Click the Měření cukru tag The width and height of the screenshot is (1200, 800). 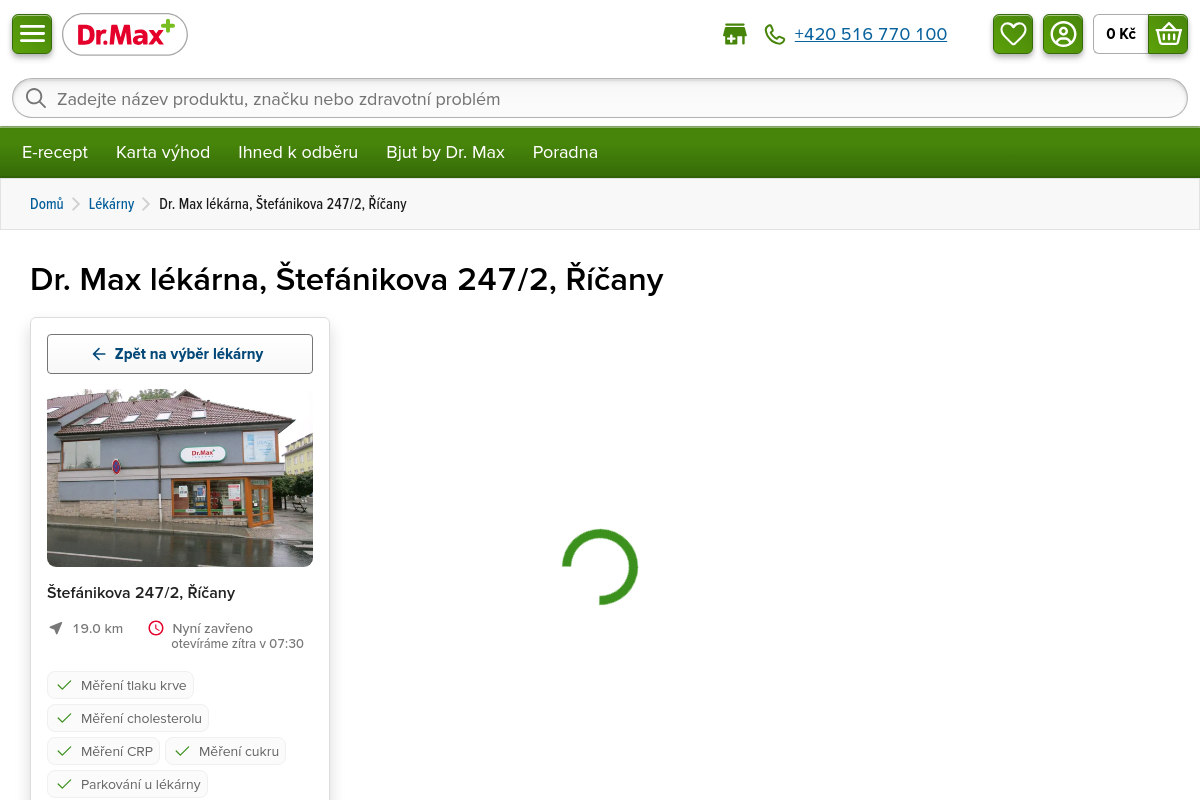(225, 751)
